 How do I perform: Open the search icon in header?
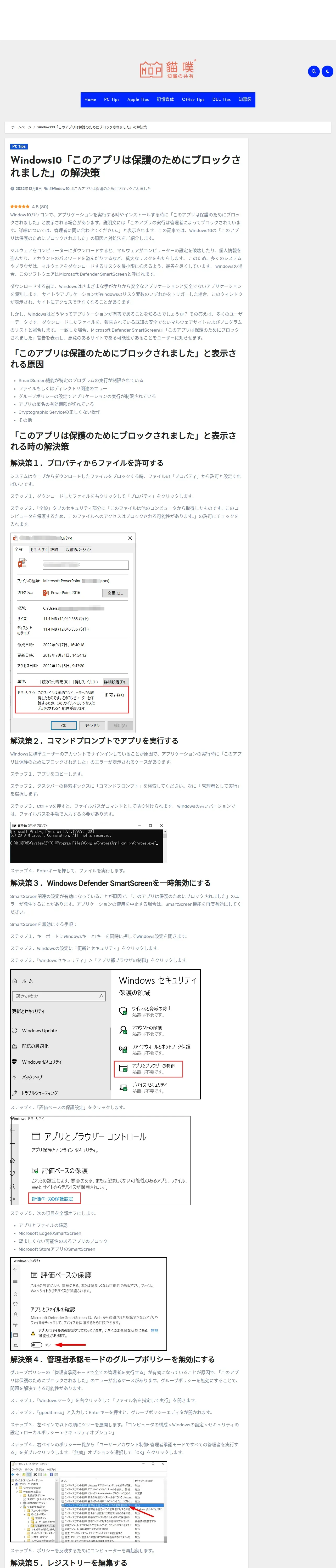click(314, 71)
